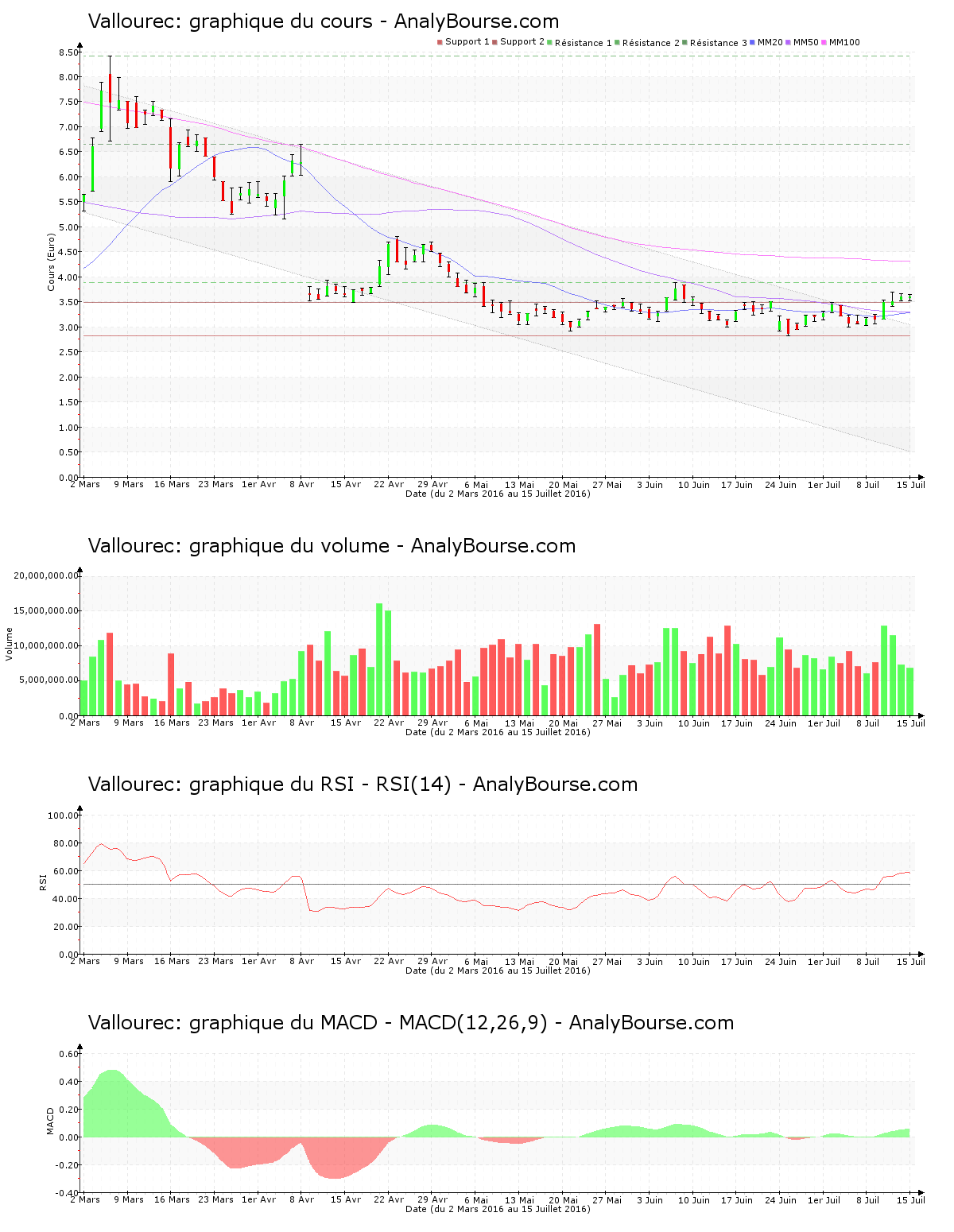This screenshot has width=954, height=1232.
Task: Click the 'Cours (Euro)' axis label
Action: tap(52, 262)
